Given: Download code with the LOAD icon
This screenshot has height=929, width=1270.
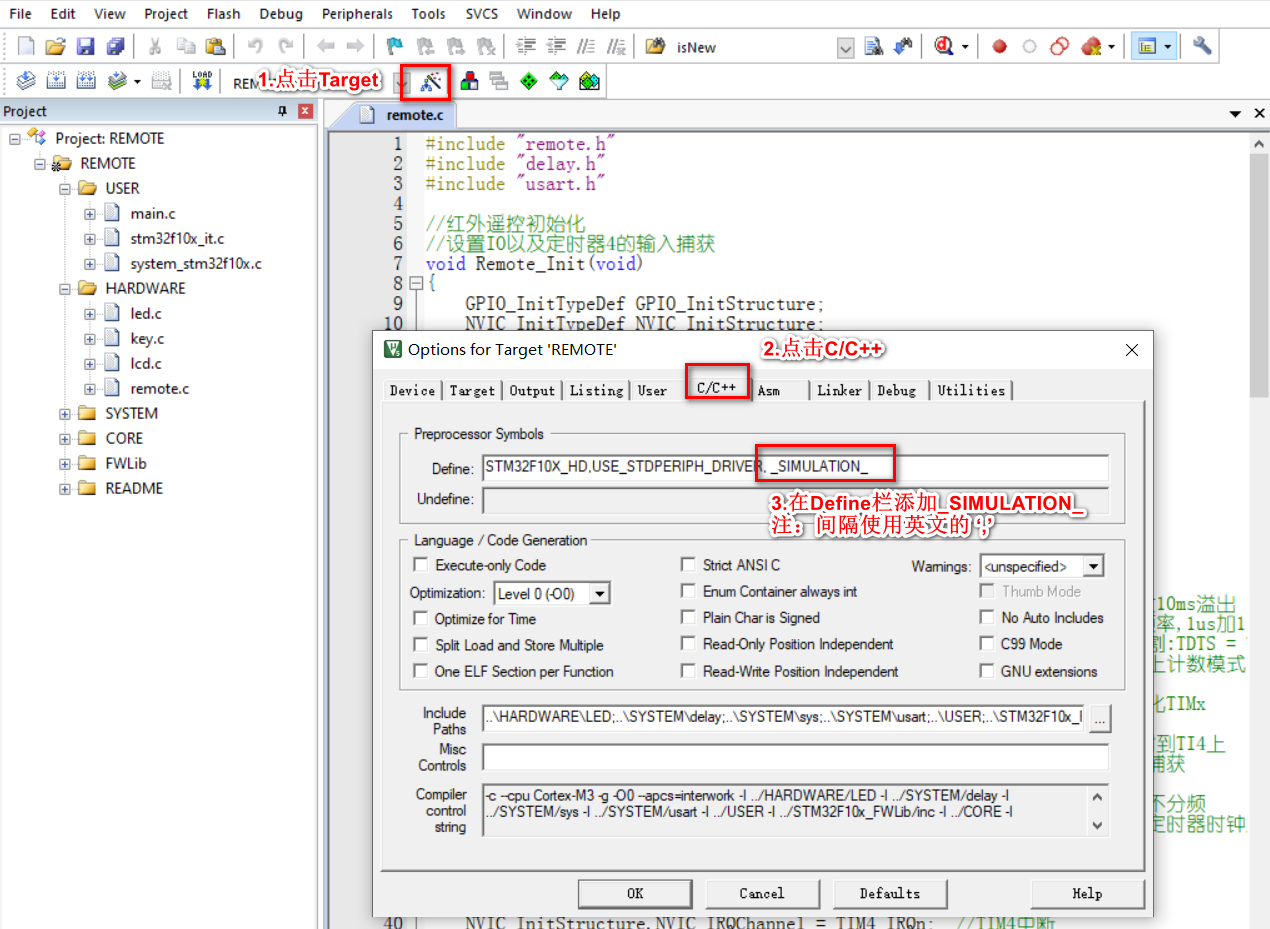Looking at the screenshot, I should pyautogui.click(x=202, y=81).
